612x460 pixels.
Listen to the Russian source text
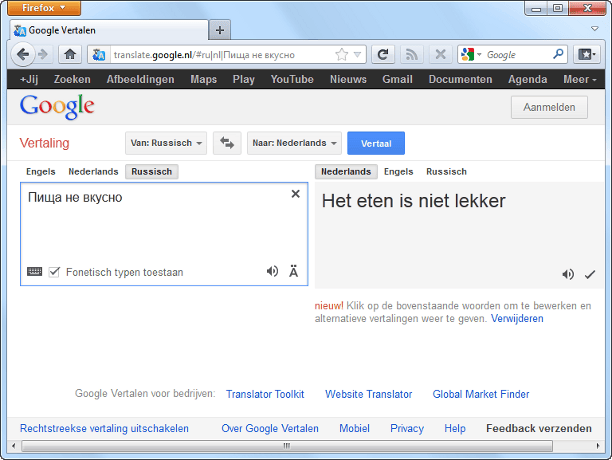tap(272, 271)
